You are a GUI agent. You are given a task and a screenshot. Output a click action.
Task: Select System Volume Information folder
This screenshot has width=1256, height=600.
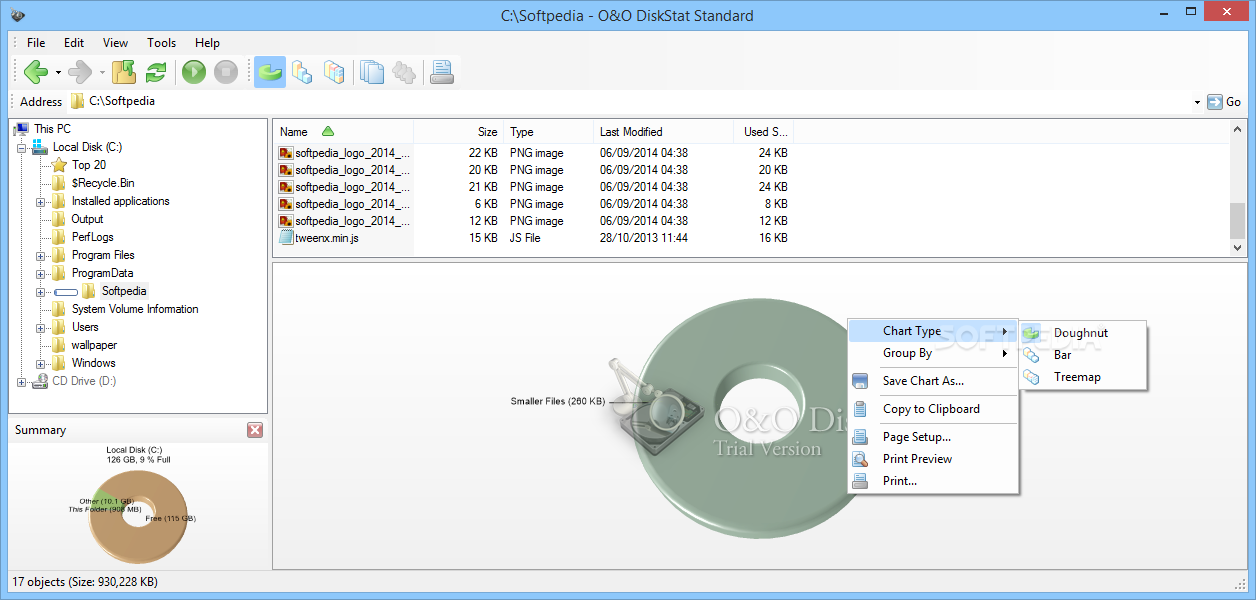tap(135, 309)
